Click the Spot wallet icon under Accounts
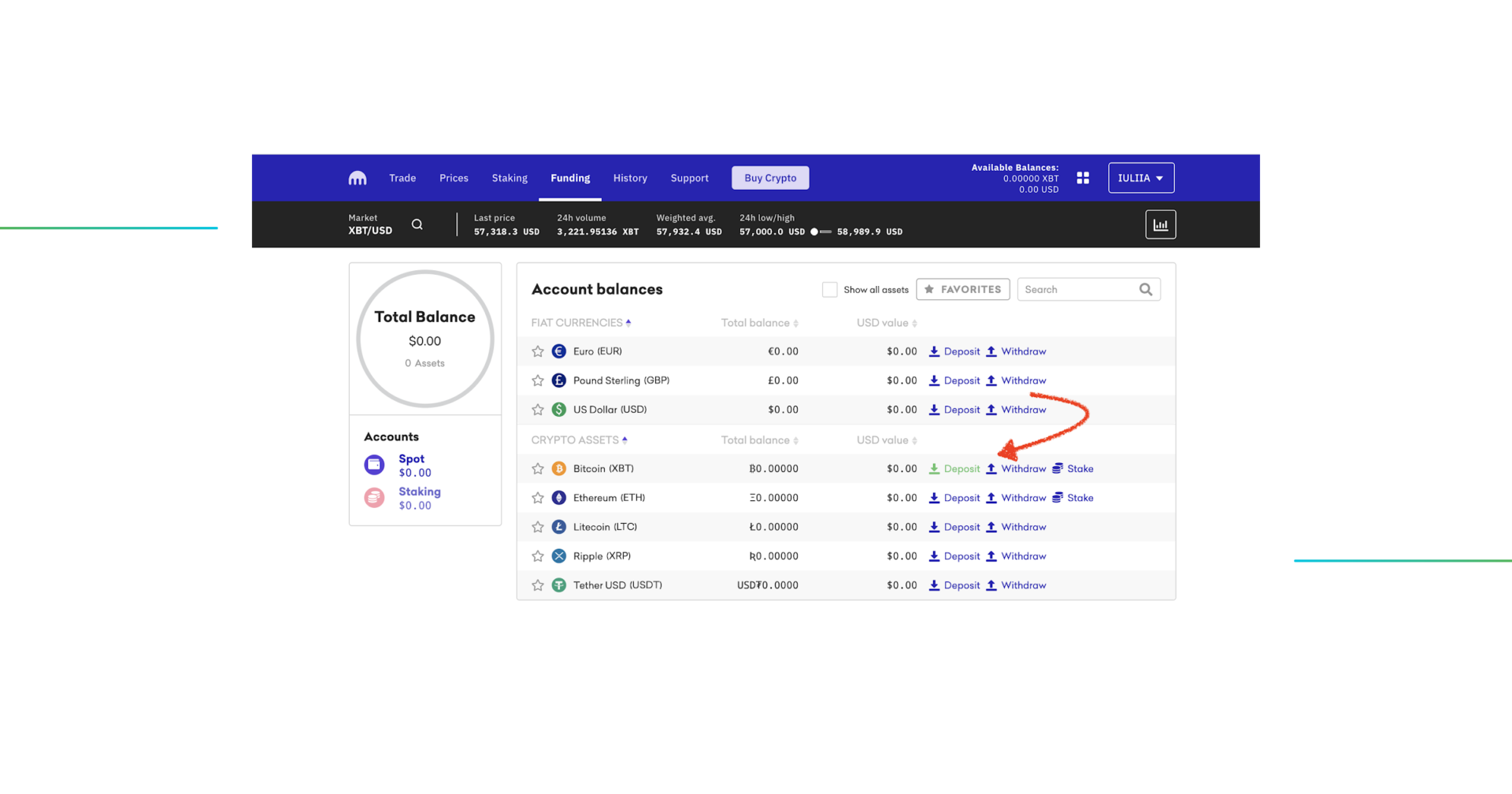Screen dimensions: 1512x794 tap(374, 465)
